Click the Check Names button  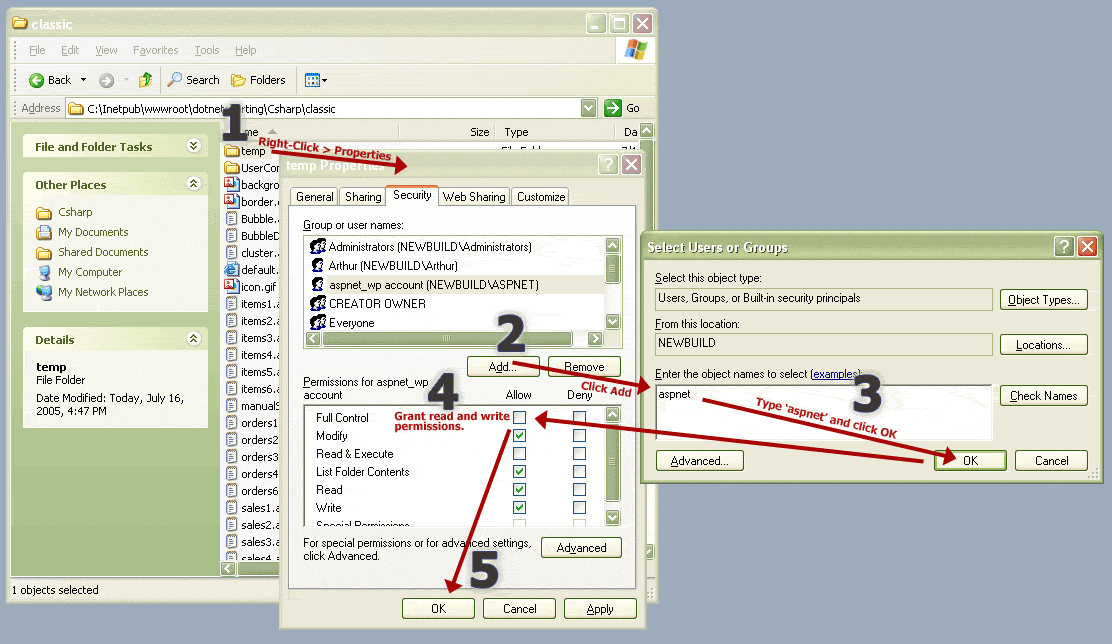(1043, 396)
